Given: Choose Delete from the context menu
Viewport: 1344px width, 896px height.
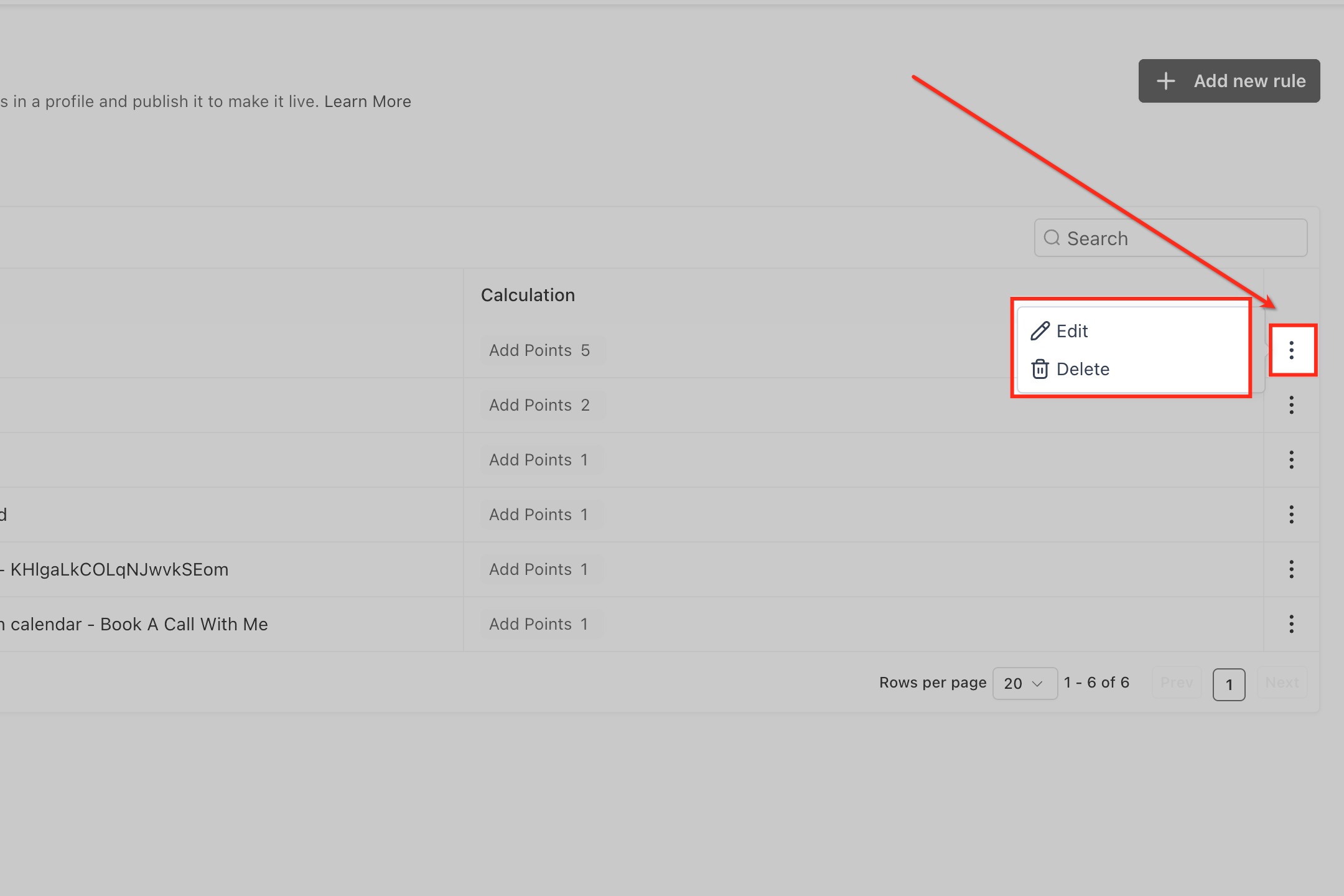Looking at the screenshot, I should pyautogui.click(x=1083, y=369).
